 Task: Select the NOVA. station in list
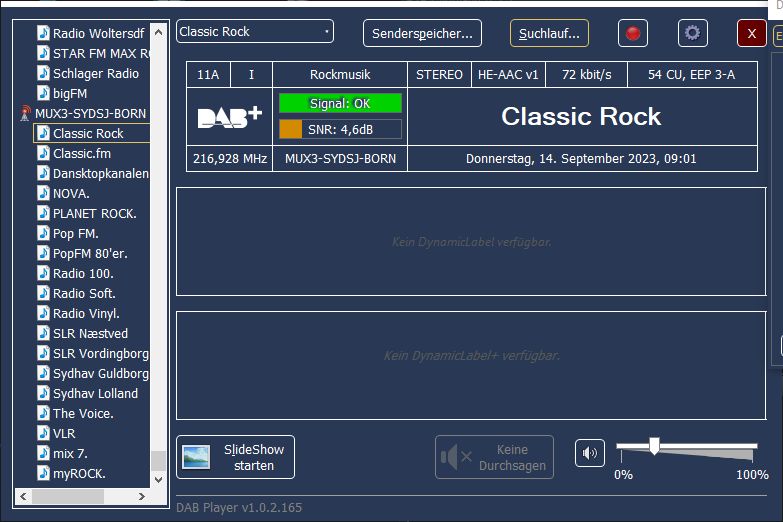(71, 193)
